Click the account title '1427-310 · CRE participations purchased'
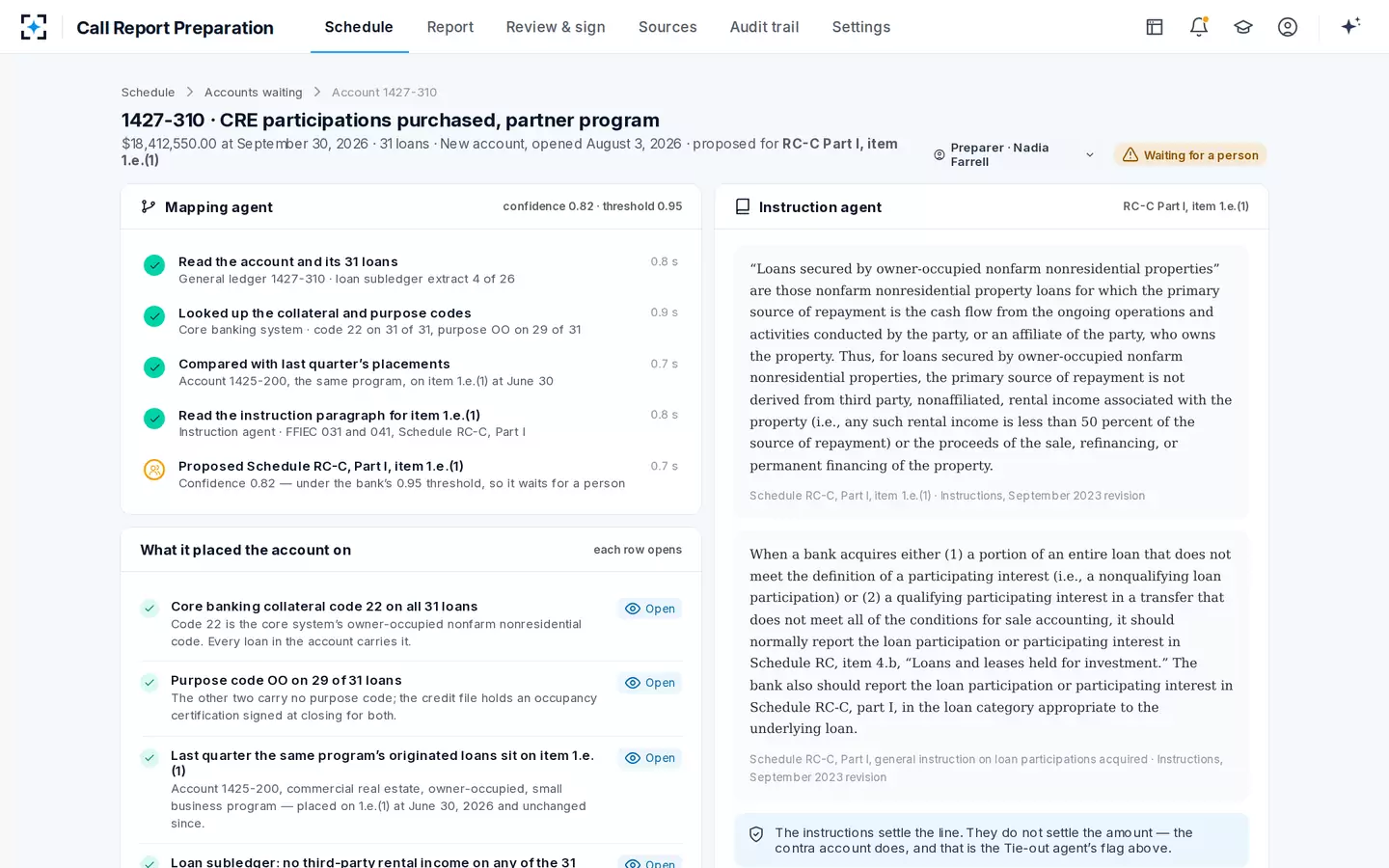Screen dimensions: 1389x868 coord(391,120)
